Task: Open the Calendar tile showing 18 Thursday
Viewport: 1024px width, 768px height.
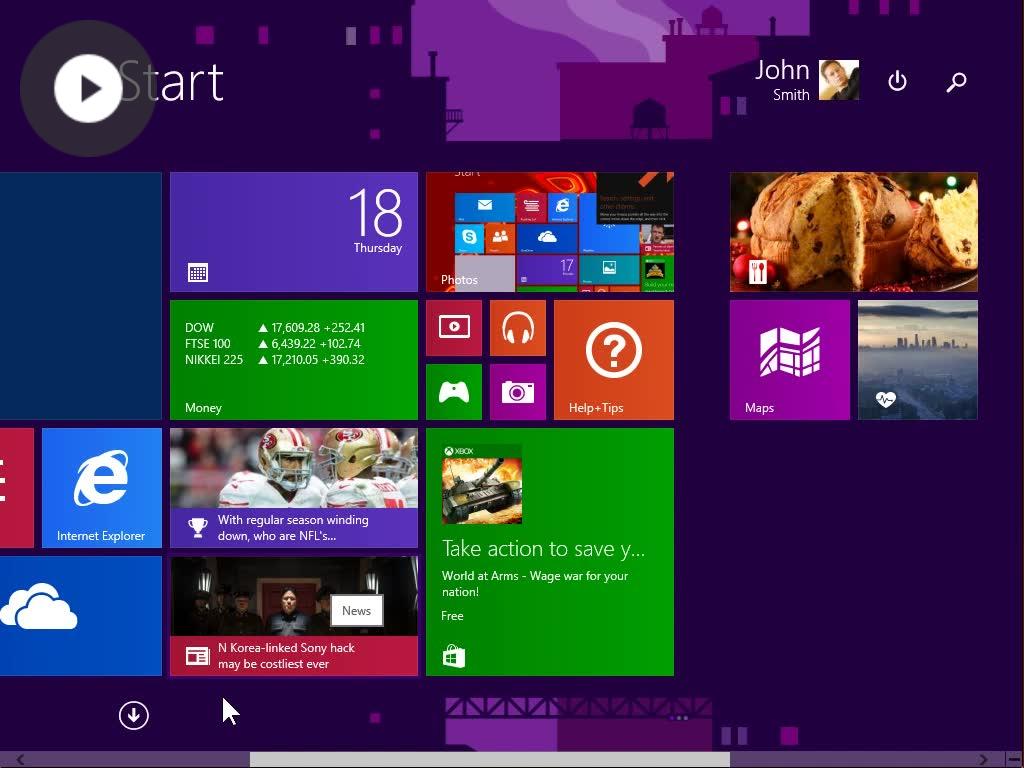Action: [x=294, y=232]
